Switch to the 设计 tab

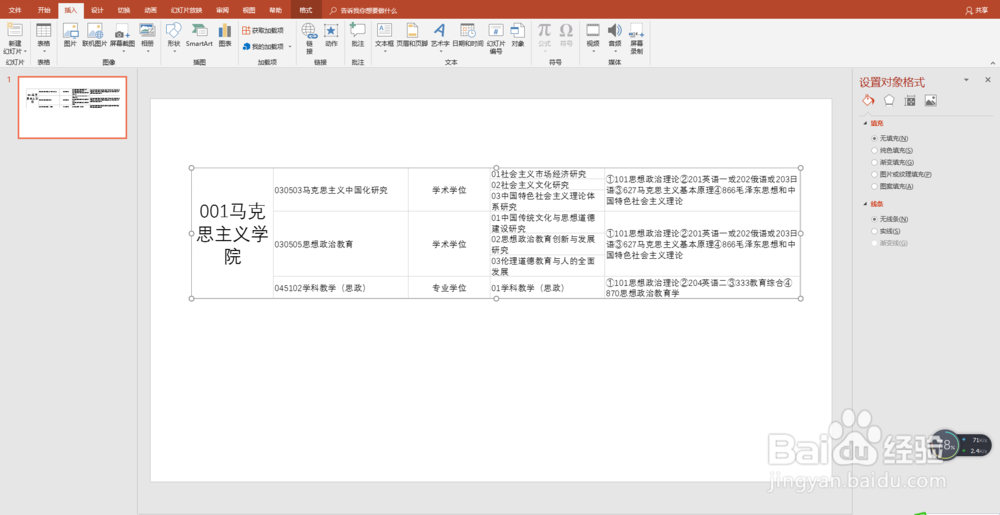click(97, 10)
